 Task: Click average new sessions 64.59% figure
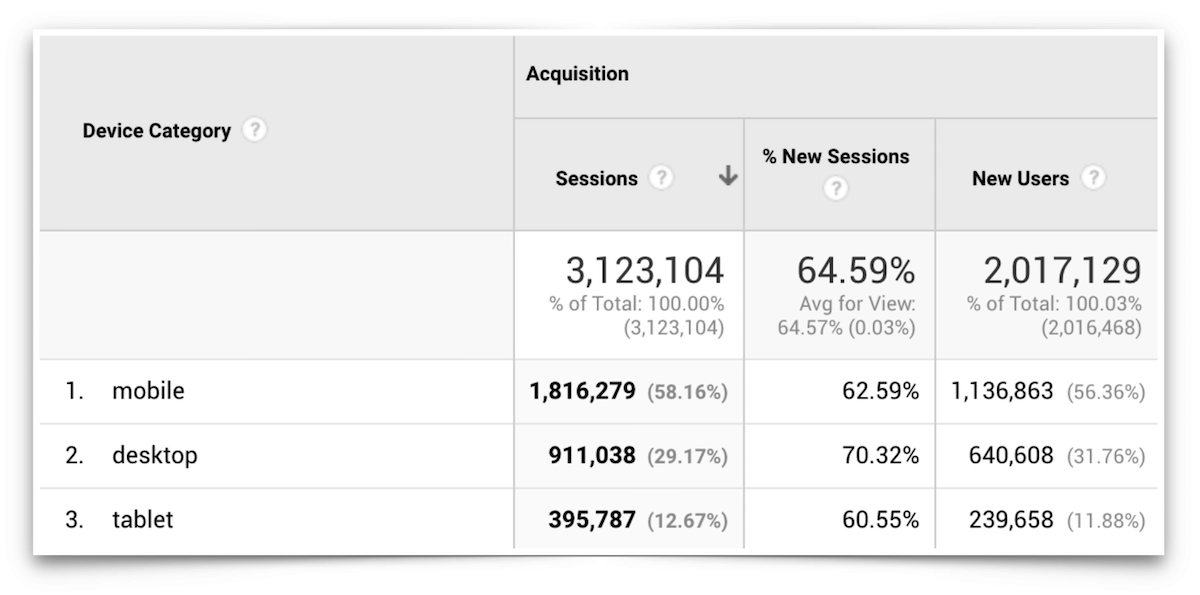click(855, 271)
